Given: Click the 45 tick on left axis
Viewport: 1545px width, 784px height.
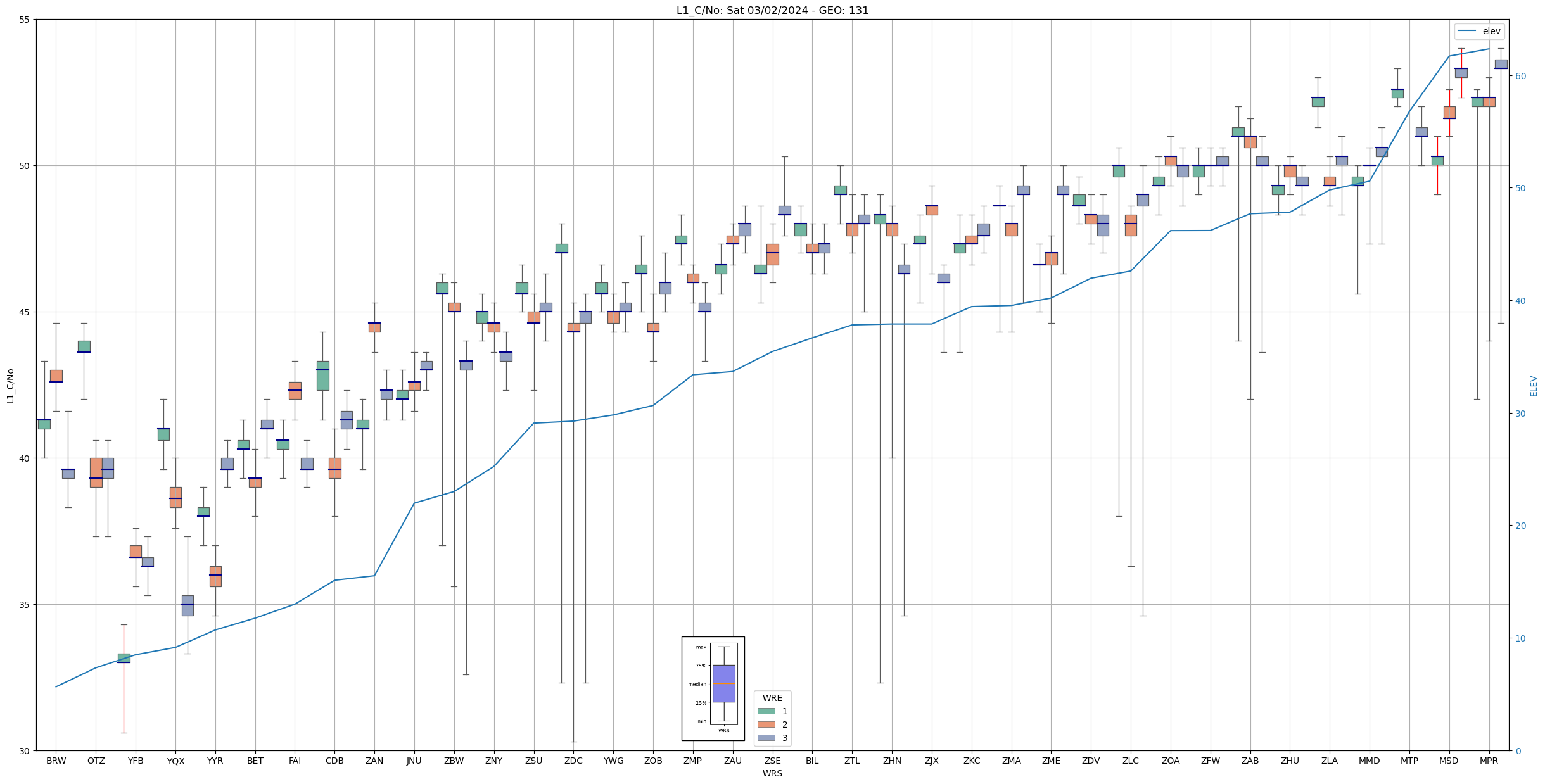Looking at the screenshot, I should pyautogui.click(x=25, y=312).
